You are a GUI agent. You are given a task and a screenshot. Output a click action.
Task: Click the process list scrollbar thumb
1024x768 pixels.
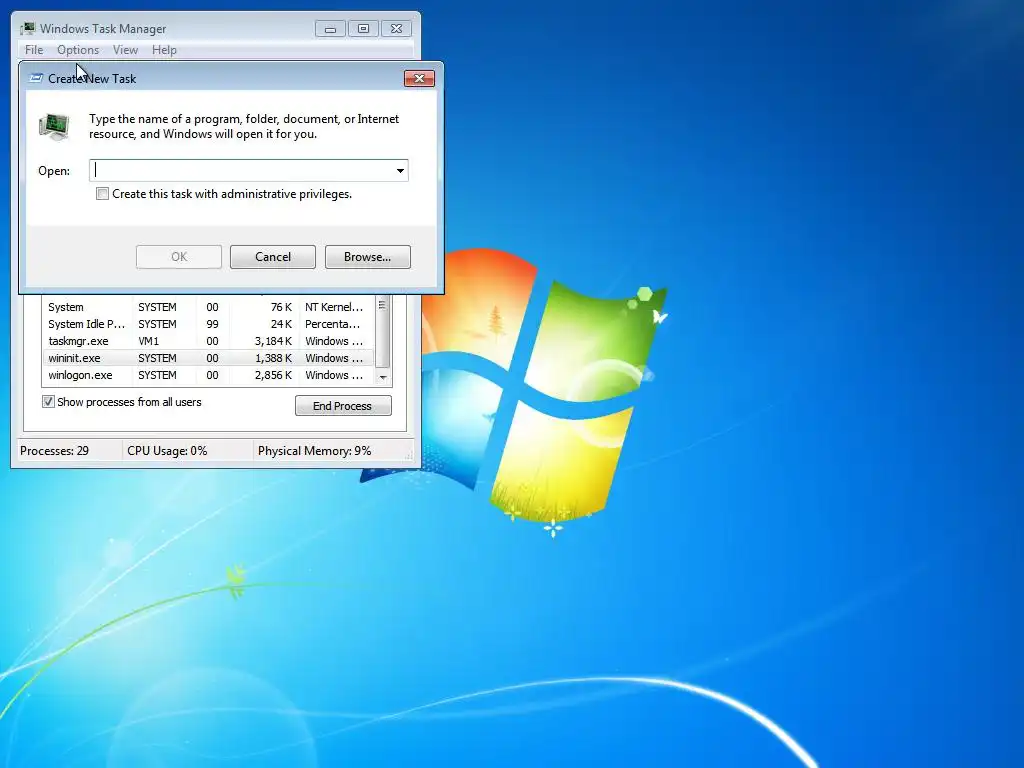(383, 330)
